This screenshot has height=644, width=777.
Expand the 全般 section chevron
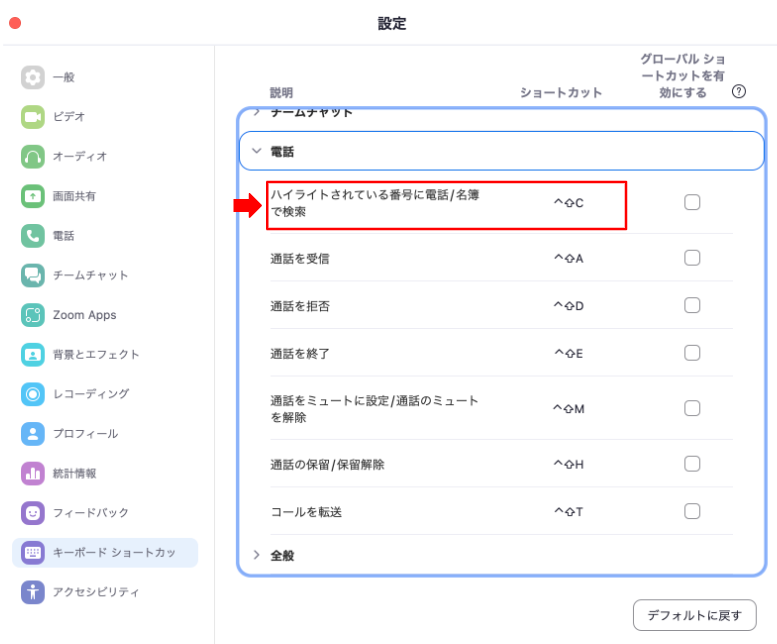[x=256, y=555]
